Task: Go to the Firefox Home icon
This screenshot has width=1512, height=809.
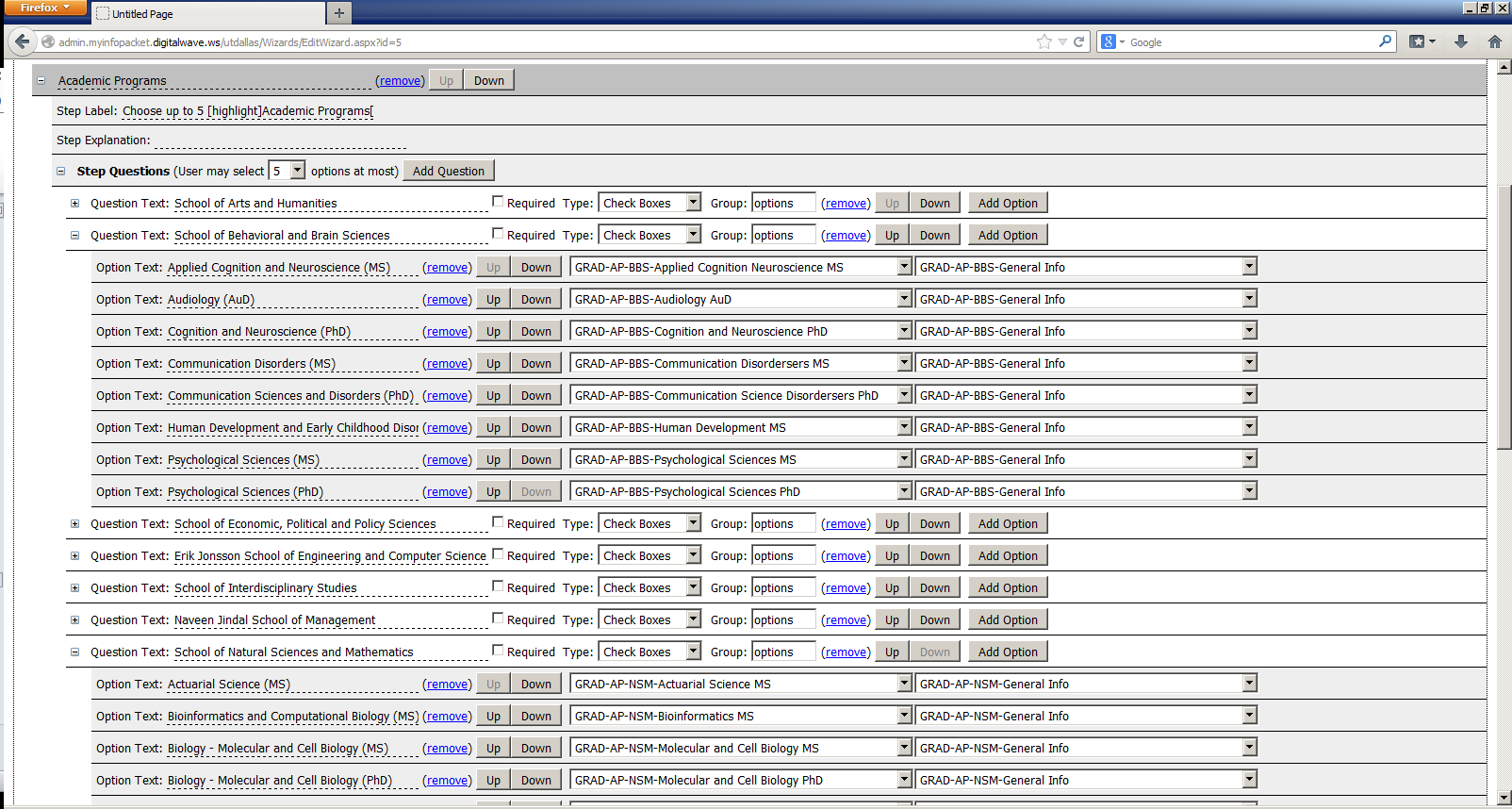Action: pos(1494,41)
